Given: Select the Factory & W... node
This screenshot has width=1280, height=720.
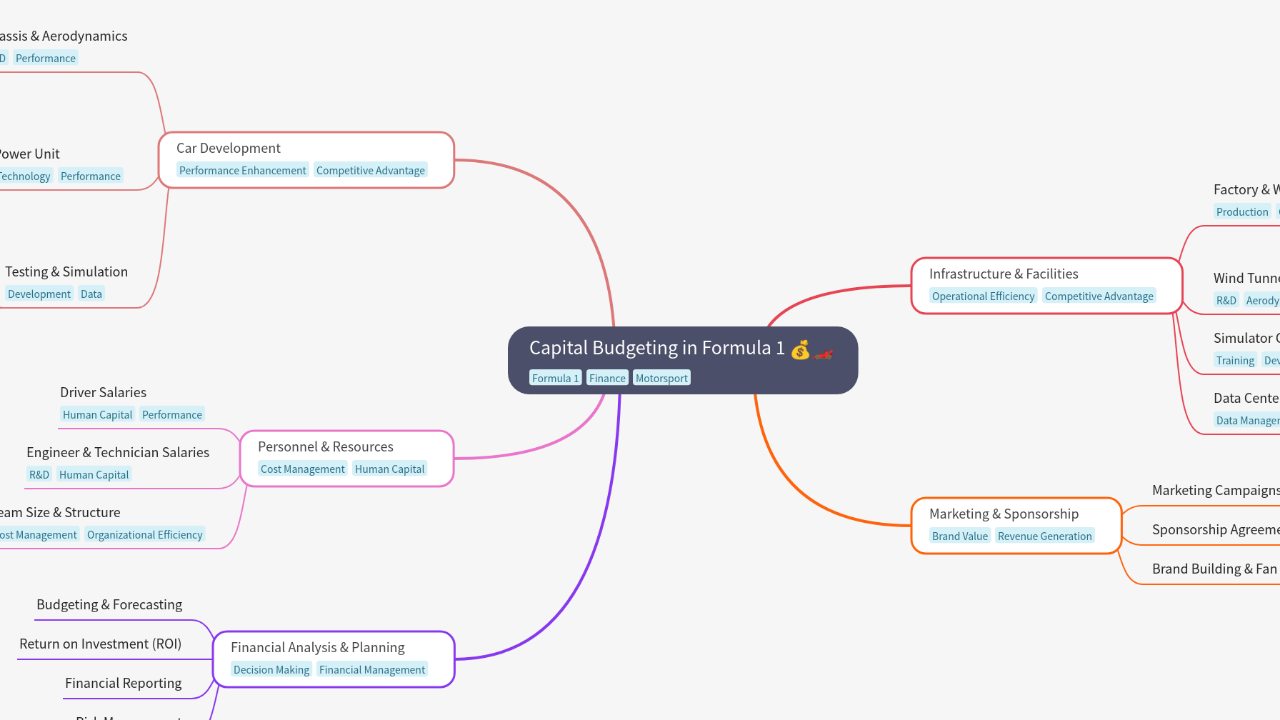Looking at the screenshot, I should click(1246, 190).
